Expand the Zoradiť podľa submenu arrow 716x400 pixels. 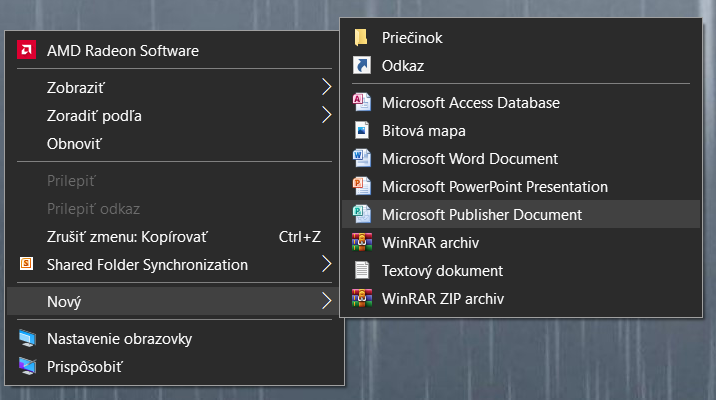[x=326, y=115]
